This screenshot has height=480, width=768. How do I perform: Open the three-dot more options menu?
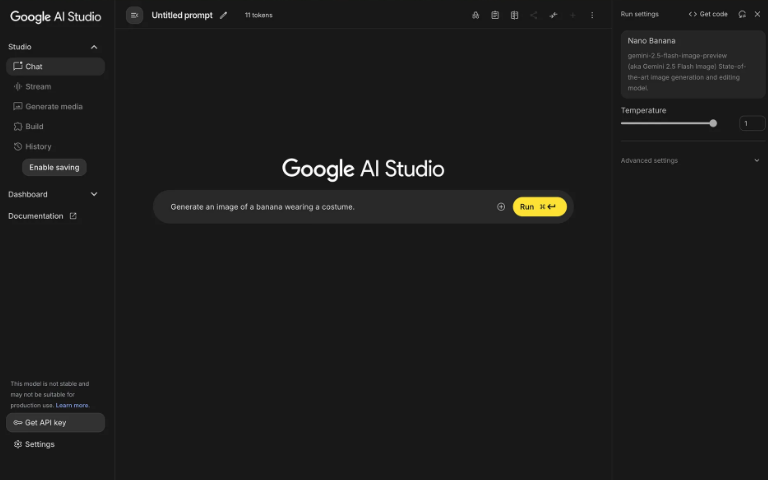[592, 15]
